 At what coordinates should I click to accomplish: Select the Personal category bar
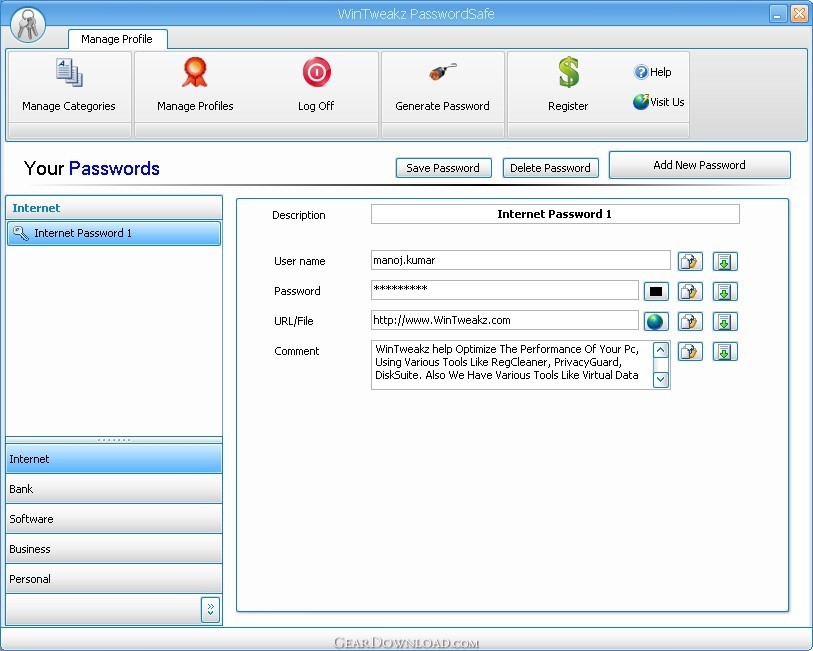click(114, 579)
